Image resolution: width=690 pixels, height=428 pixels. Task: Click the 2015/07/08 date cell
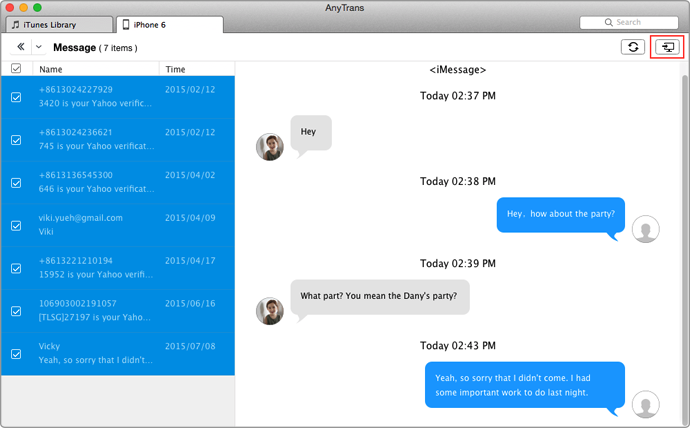click(x=190, y=346)
